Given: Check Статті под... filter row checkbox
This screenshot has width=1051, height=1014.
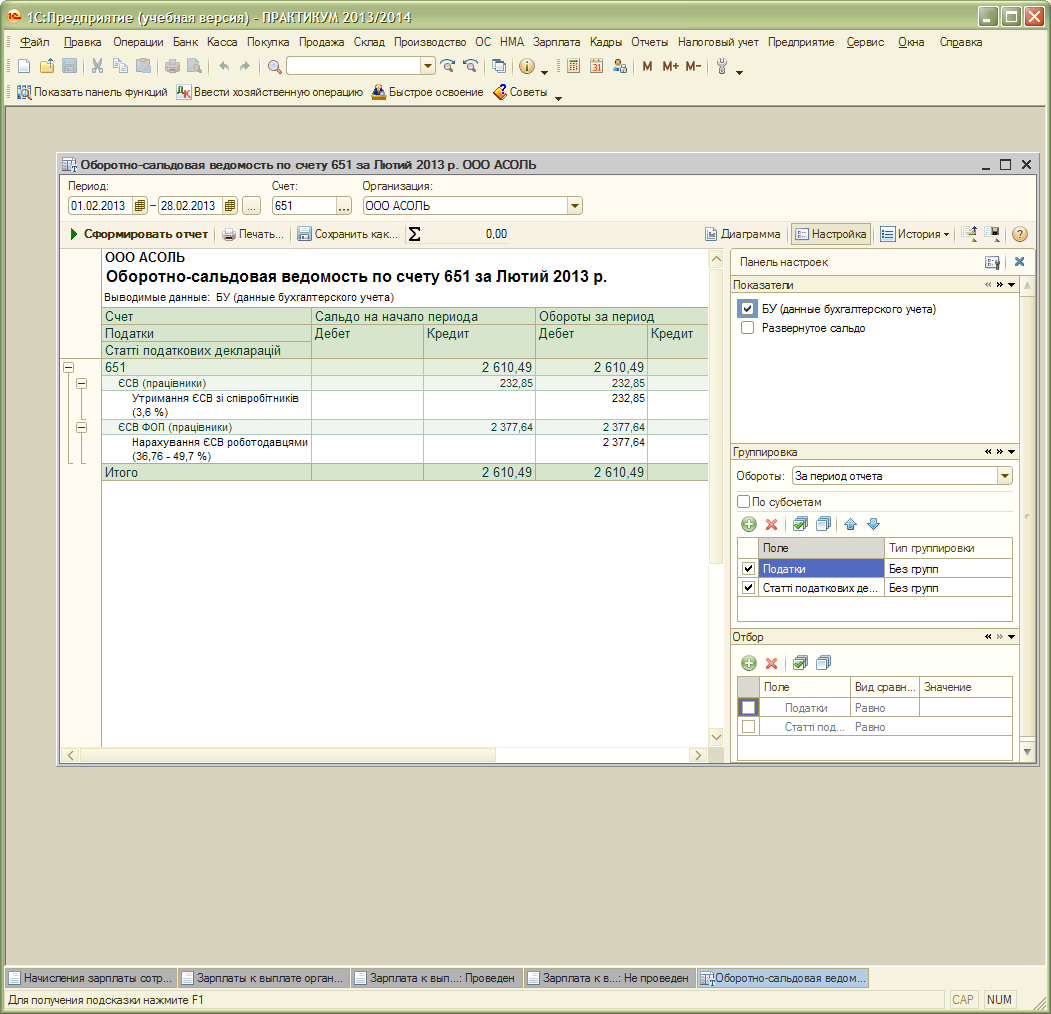Looking at the screenshot, I should (749, 726).
